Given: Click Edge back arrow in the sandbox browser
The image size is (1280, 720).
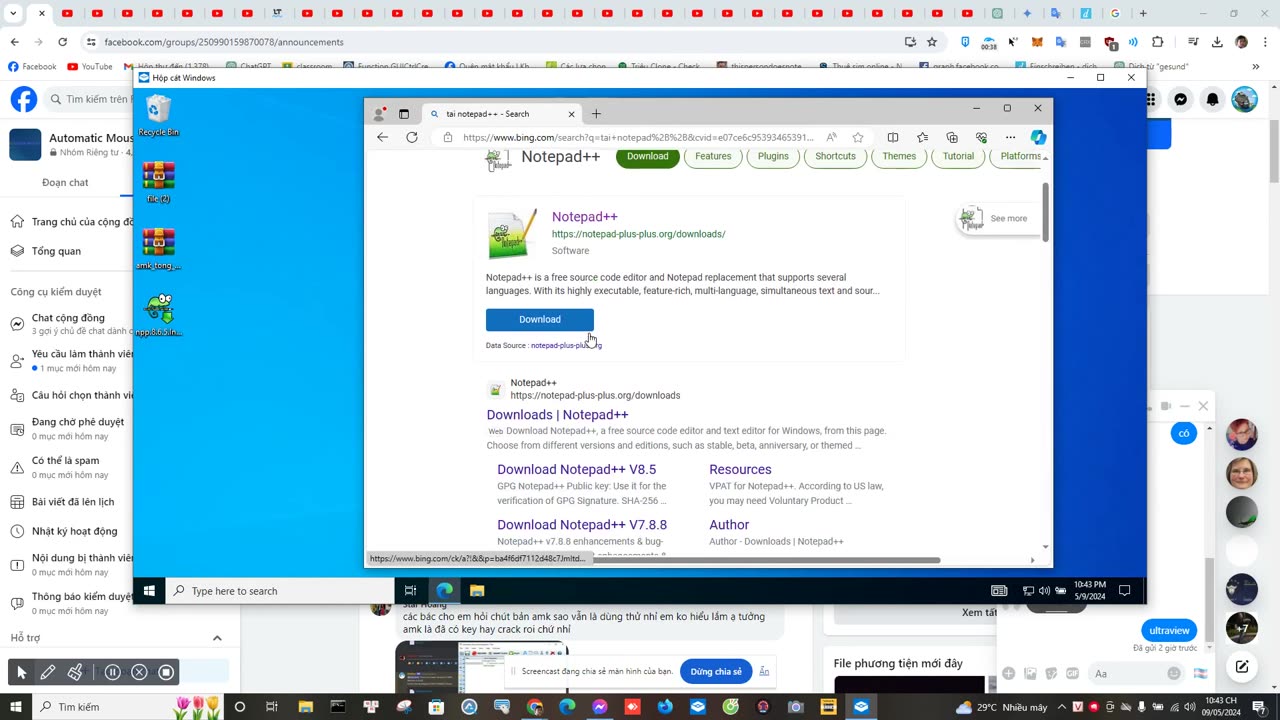Looking at the screenshot, I should coord(382,137).
